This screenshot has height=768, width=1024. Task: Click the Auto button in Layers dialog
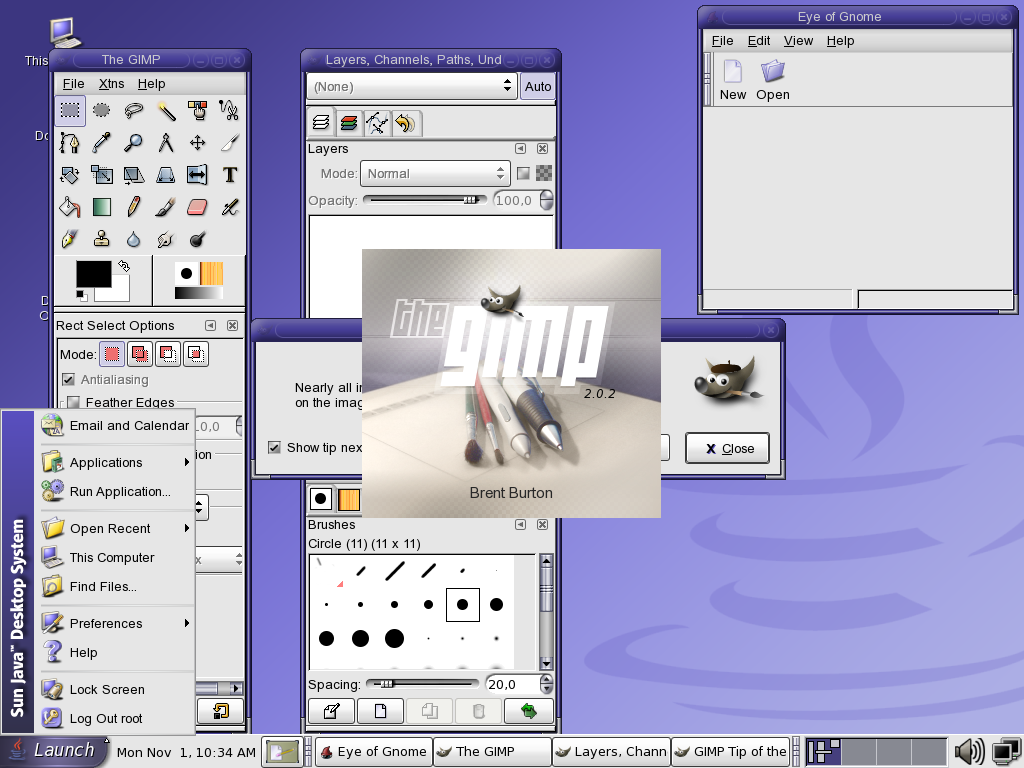click(x=538, y=87)
